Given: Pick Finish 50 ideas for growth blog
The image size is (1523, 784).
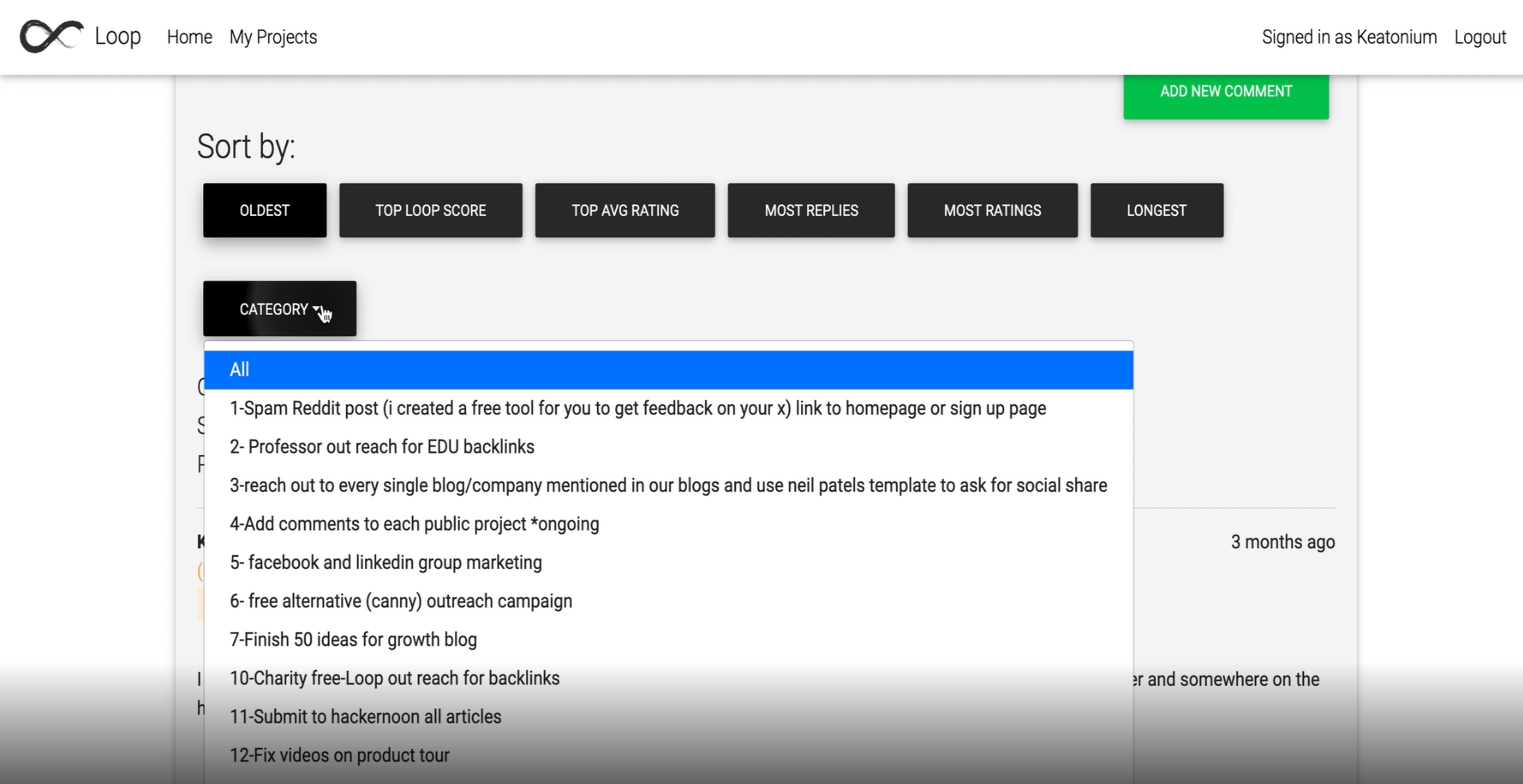Looking at the screenshot, I should pos(669,640).
